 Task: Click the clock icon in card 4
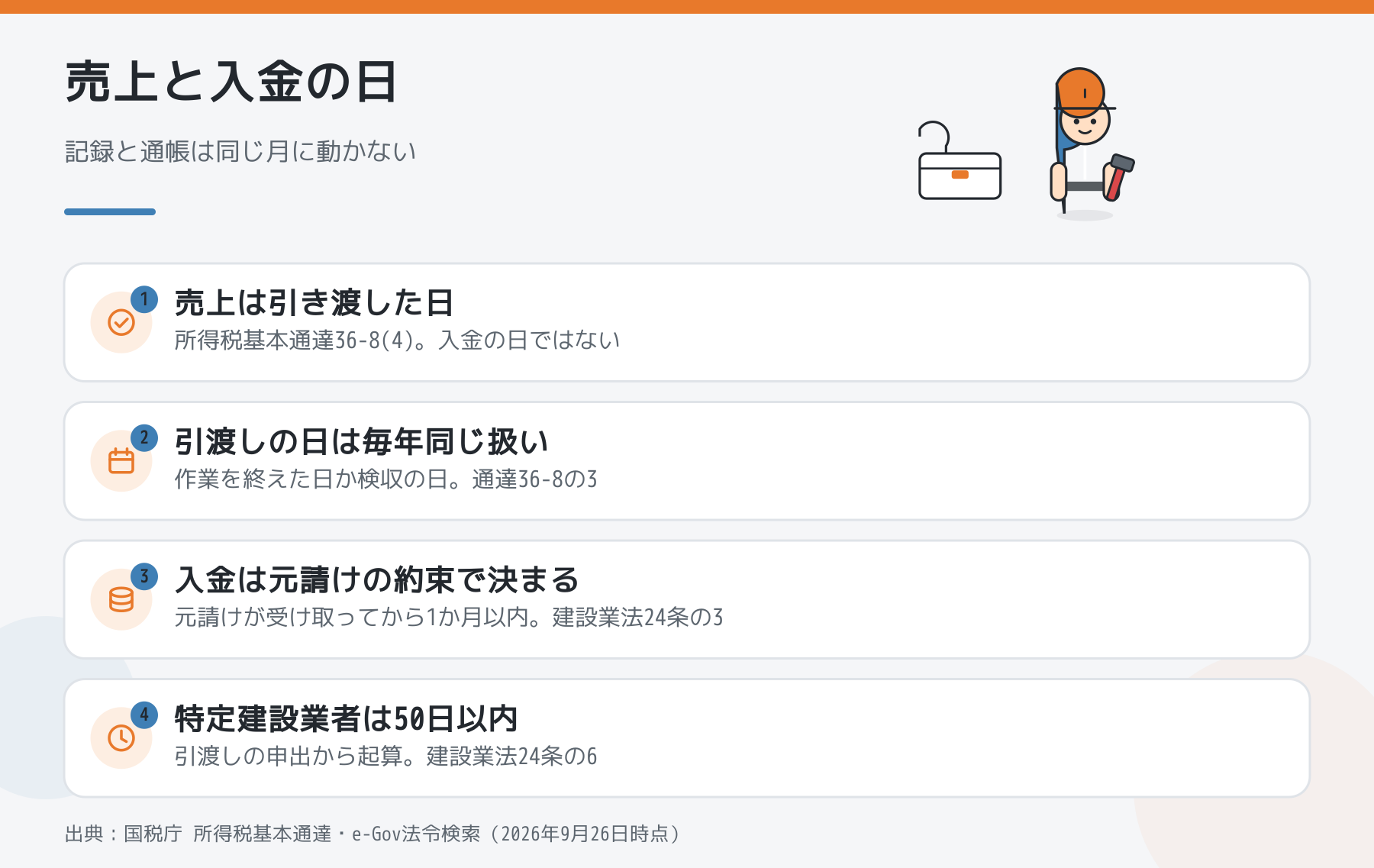121,738
